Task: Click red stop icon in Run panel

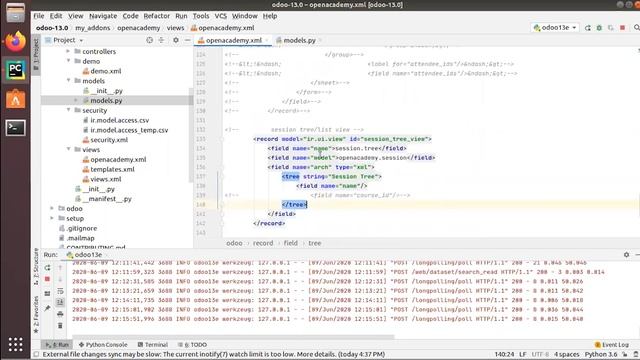Action: pyautogui.click(x=47, y=279)
